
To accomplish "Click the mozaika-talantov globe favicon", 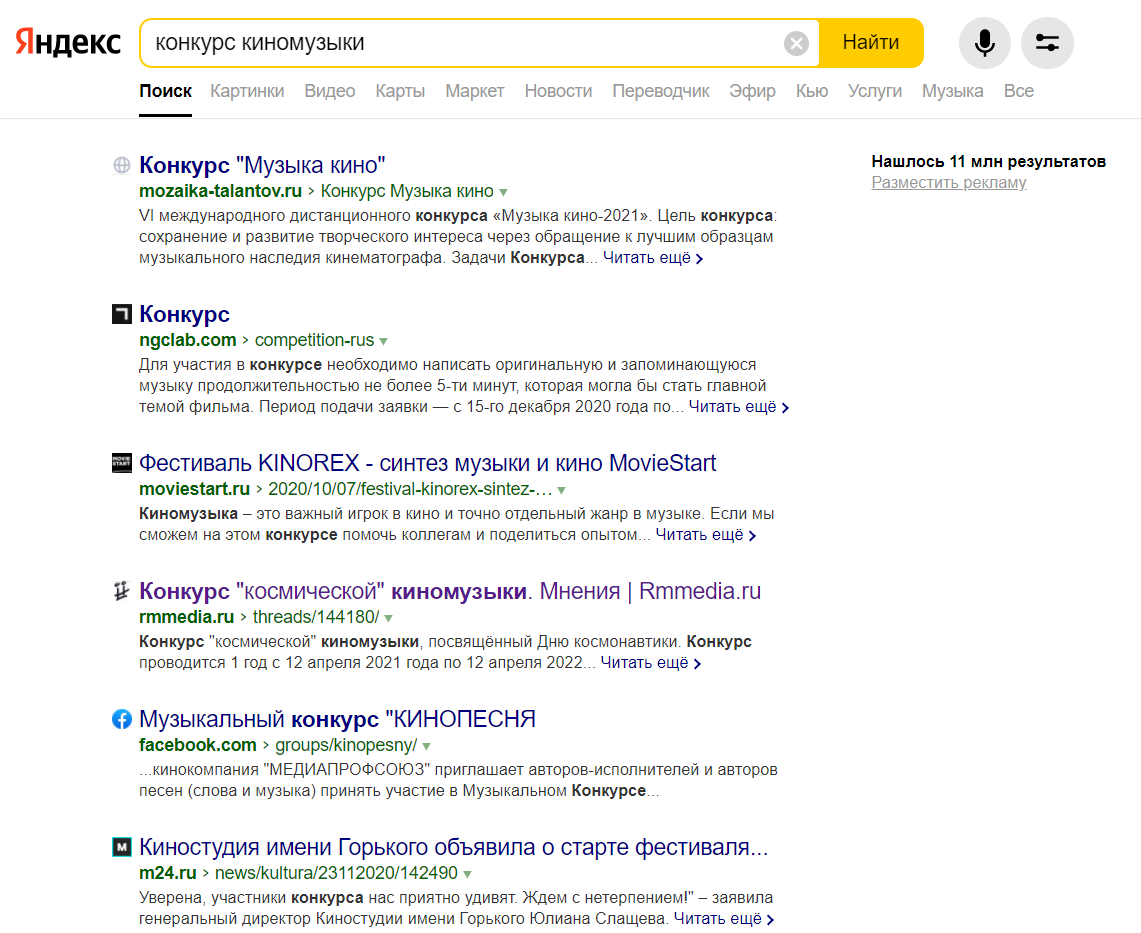I will [122, 165].
